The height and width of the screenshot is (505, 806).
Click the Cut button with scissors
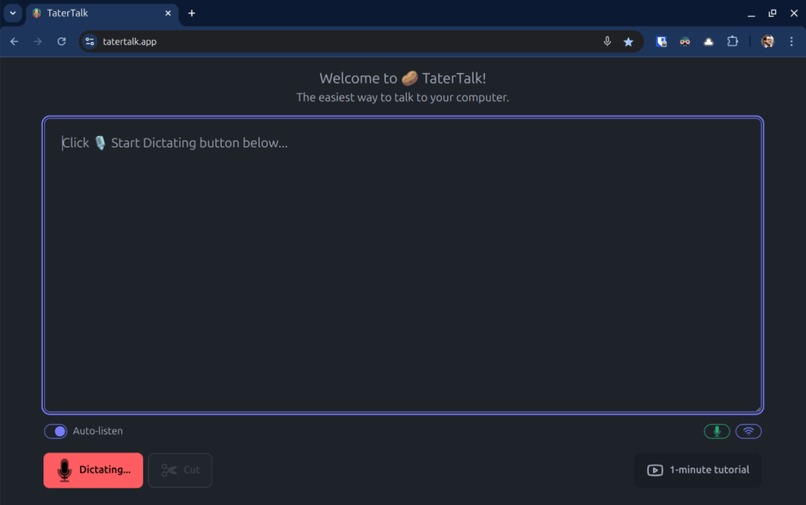tap(180, 470)
